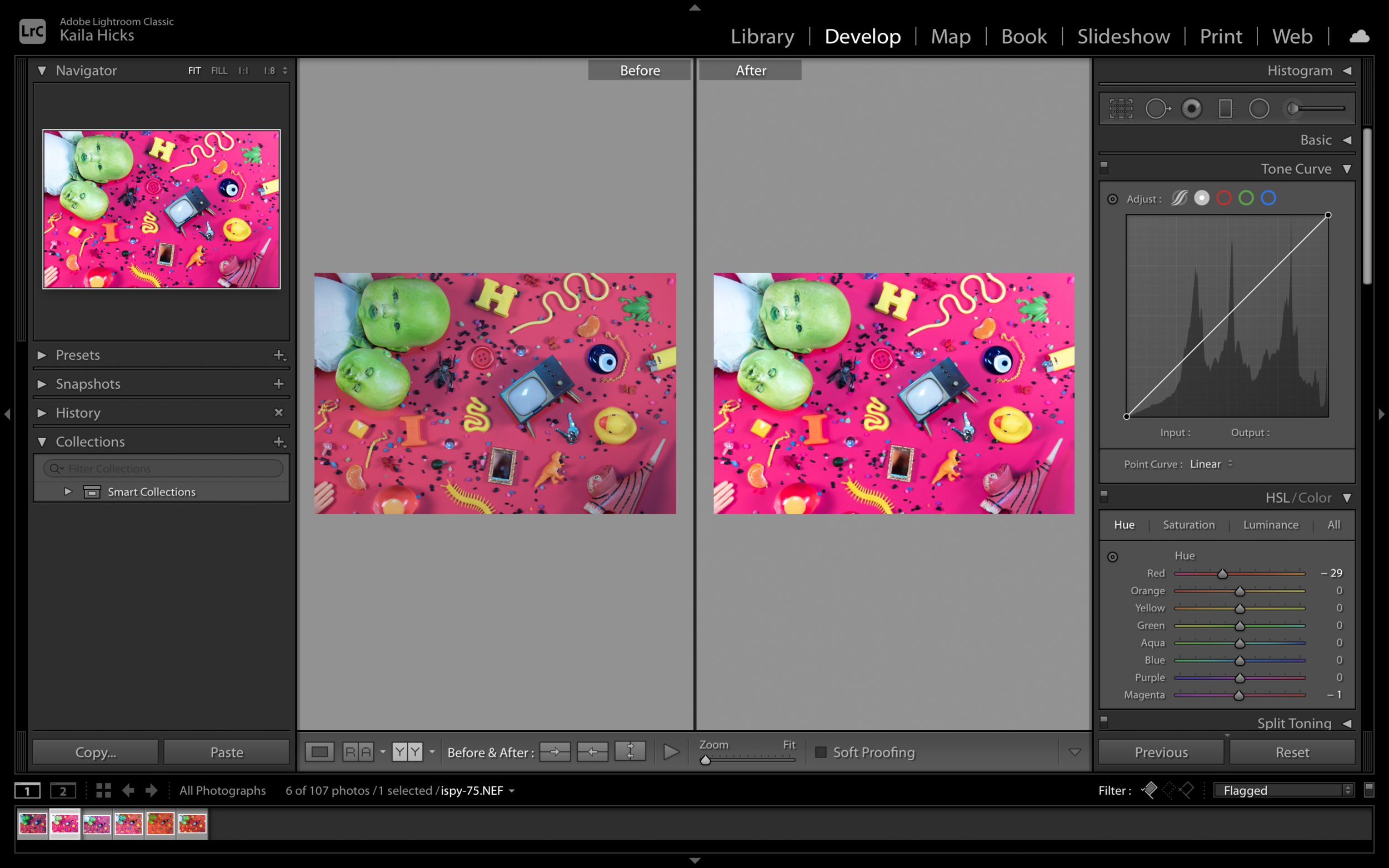Select the Crop Overlay tool
Image resolution: width=1389 pixels, height=868 pixels.
pyautogui.click(x=1120, y=108)
